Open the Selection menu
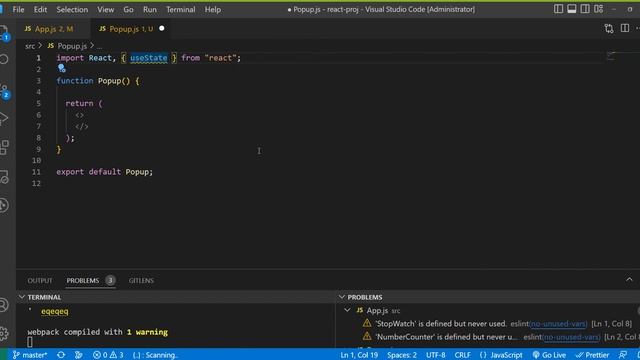The height and width of the screenshot is (360, 640). point(72,9)
